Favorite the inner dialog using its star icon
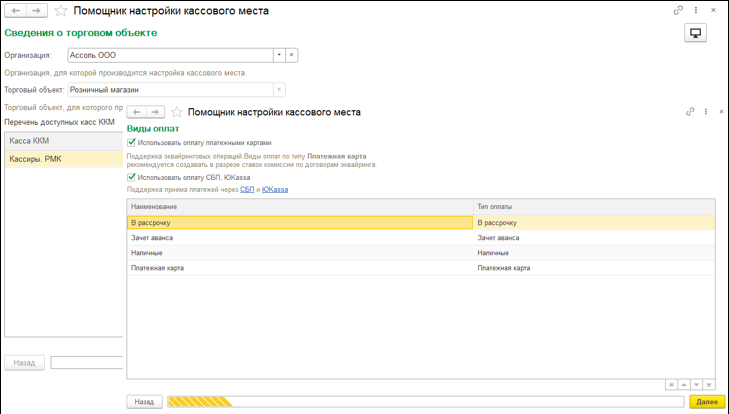729x414 pixels. pyautogui.click(x=178, y=112)
